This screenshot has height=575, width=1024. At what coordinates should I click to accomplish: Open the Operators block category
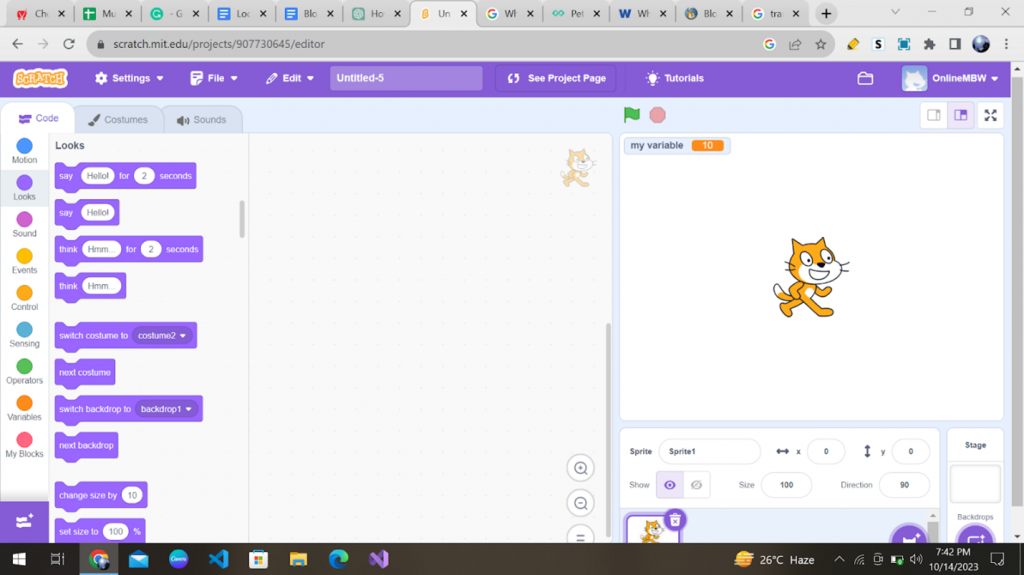click(24, 370)
